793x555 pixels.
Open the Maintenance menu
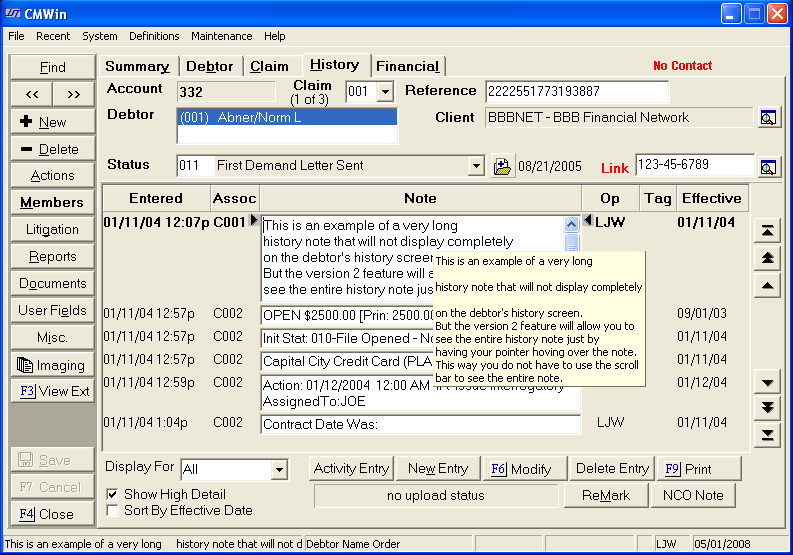[x=222, y=36]
